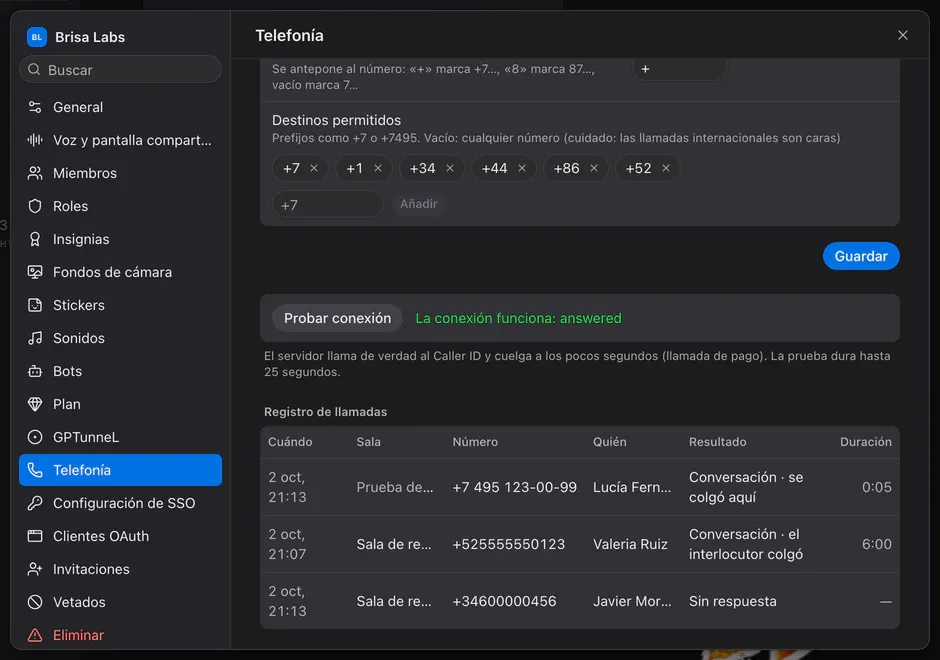Click the SSO key icon

[35, 503]
